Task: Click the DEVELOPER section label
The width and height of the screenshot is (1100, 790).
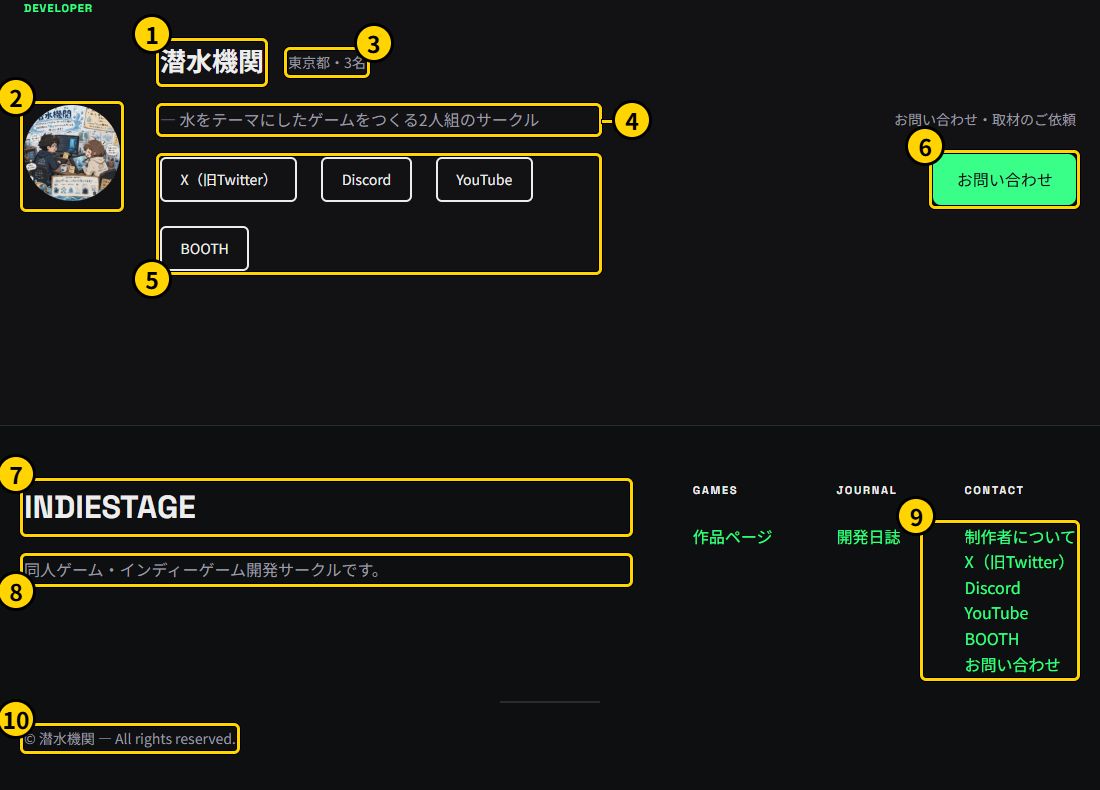Action: pos(58,8)
